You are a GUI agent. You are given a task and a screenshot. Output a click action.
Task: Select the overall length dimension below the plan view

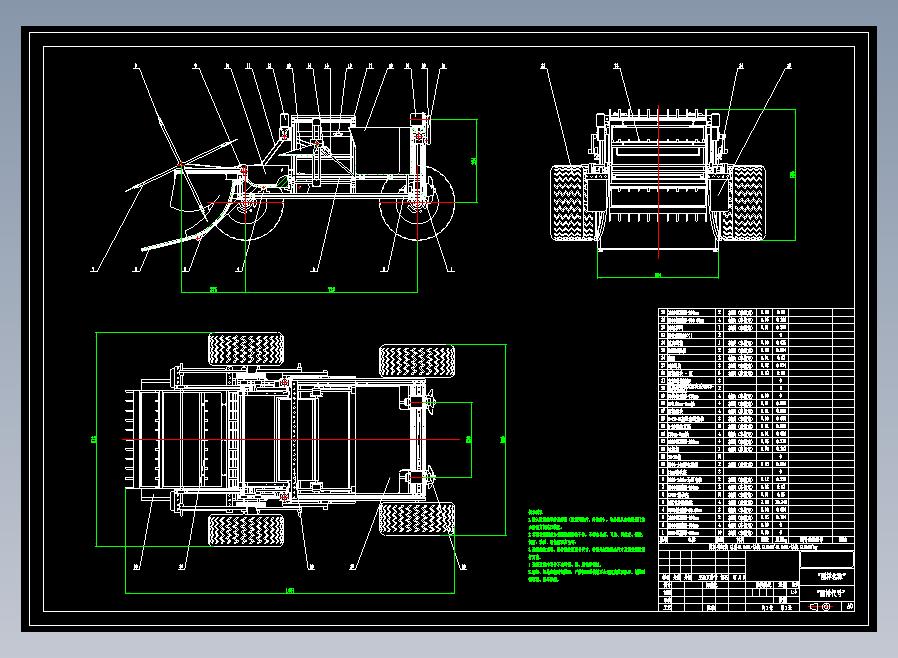290,592
